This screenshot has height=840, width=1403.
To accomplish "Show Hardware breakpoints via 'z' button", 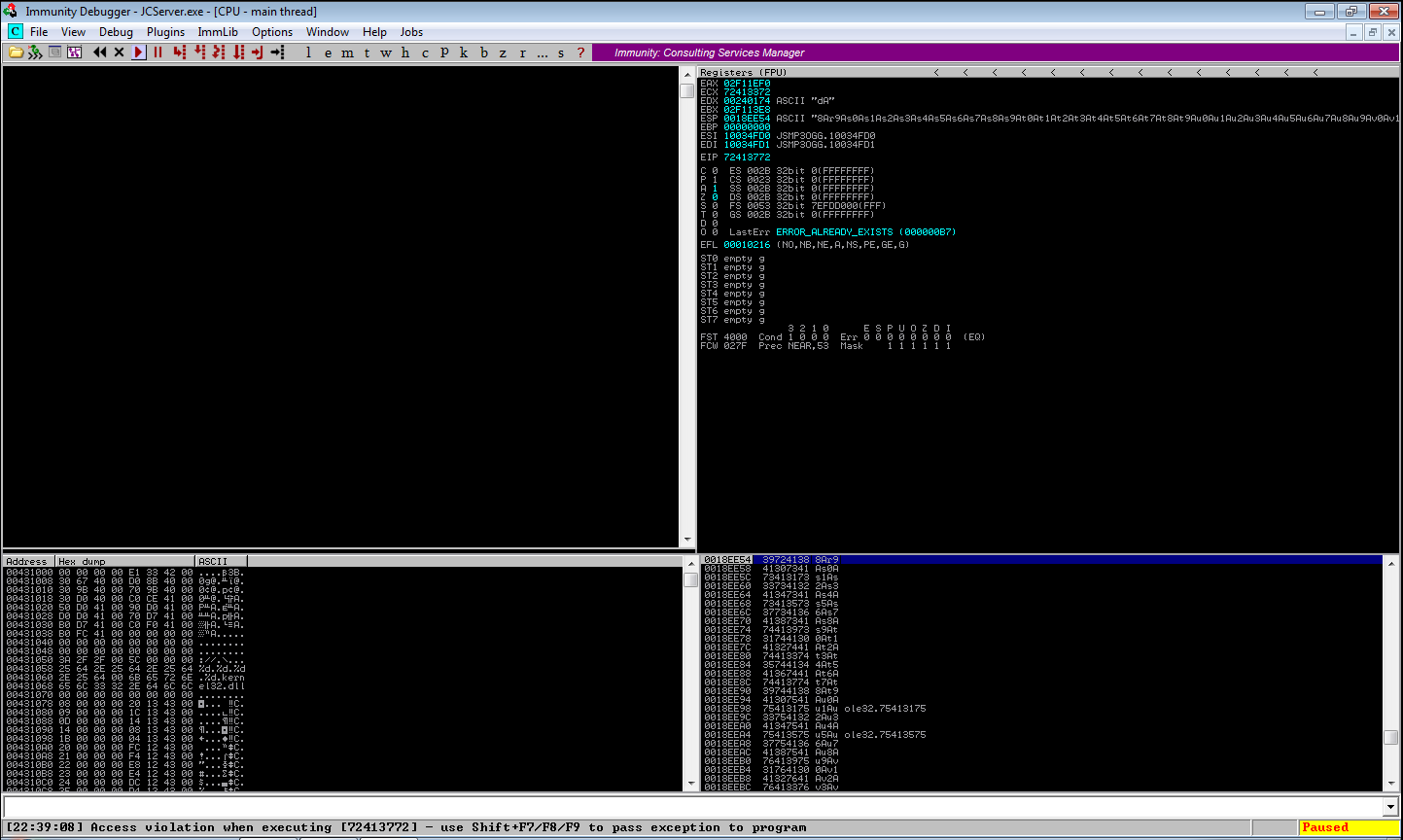I will coord(503,52).
